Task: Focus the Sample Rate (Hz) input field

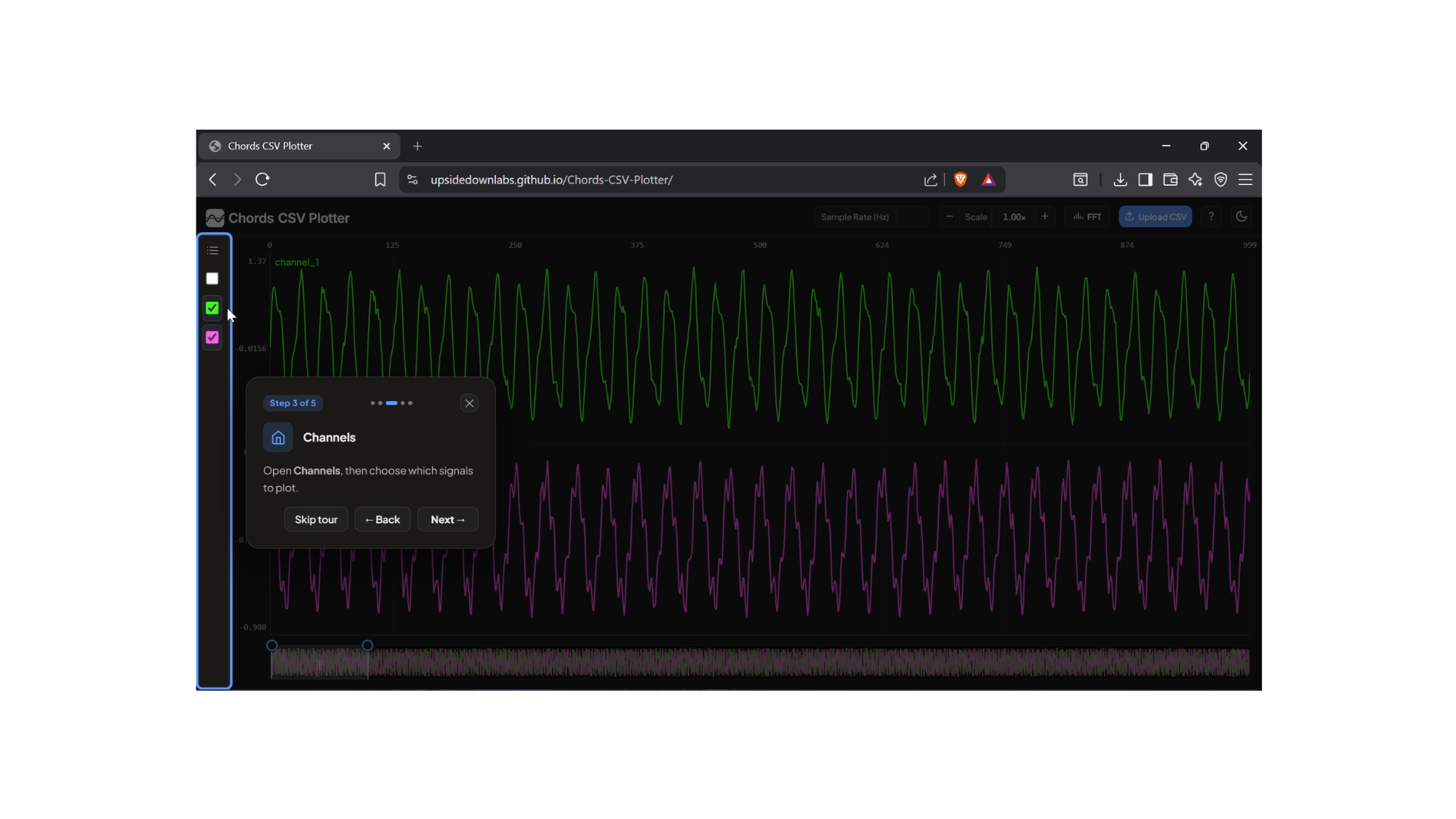Action: (x=912, y=217)
